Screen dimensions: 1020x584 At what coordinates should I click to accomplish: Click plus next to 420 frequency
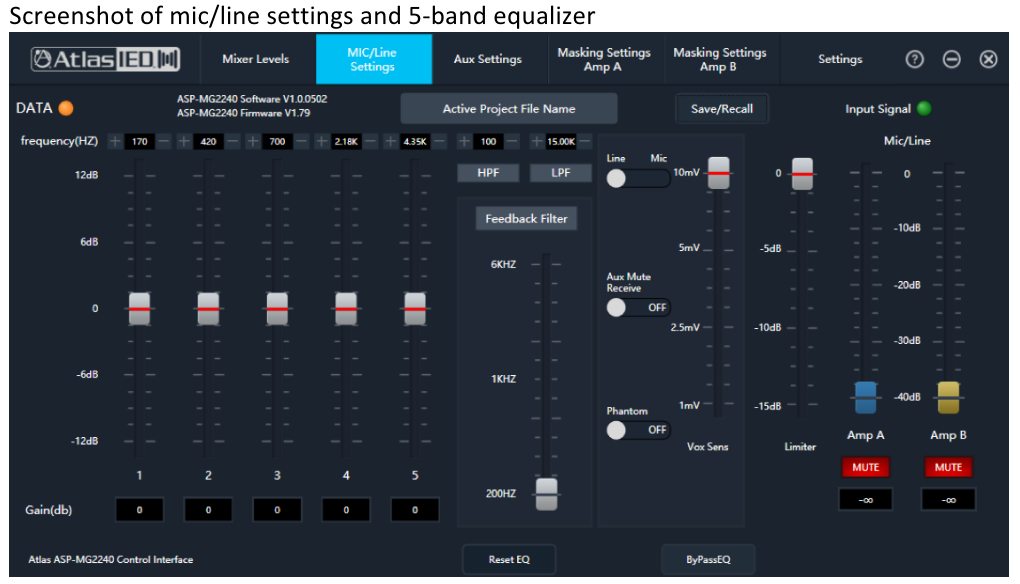tap(184, 141)
